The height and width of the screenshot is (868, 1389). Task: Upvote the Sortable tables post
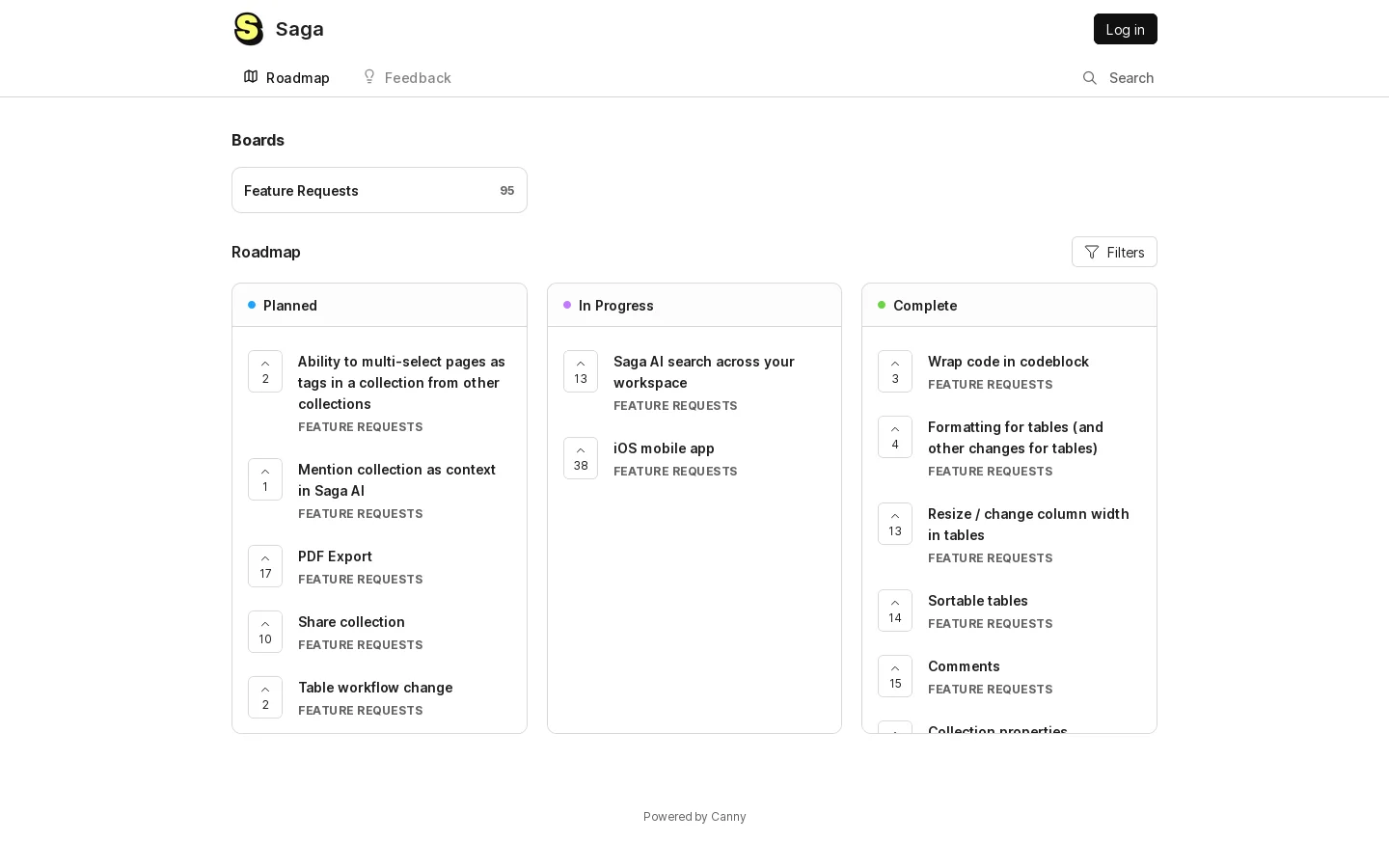coord(895,610)
